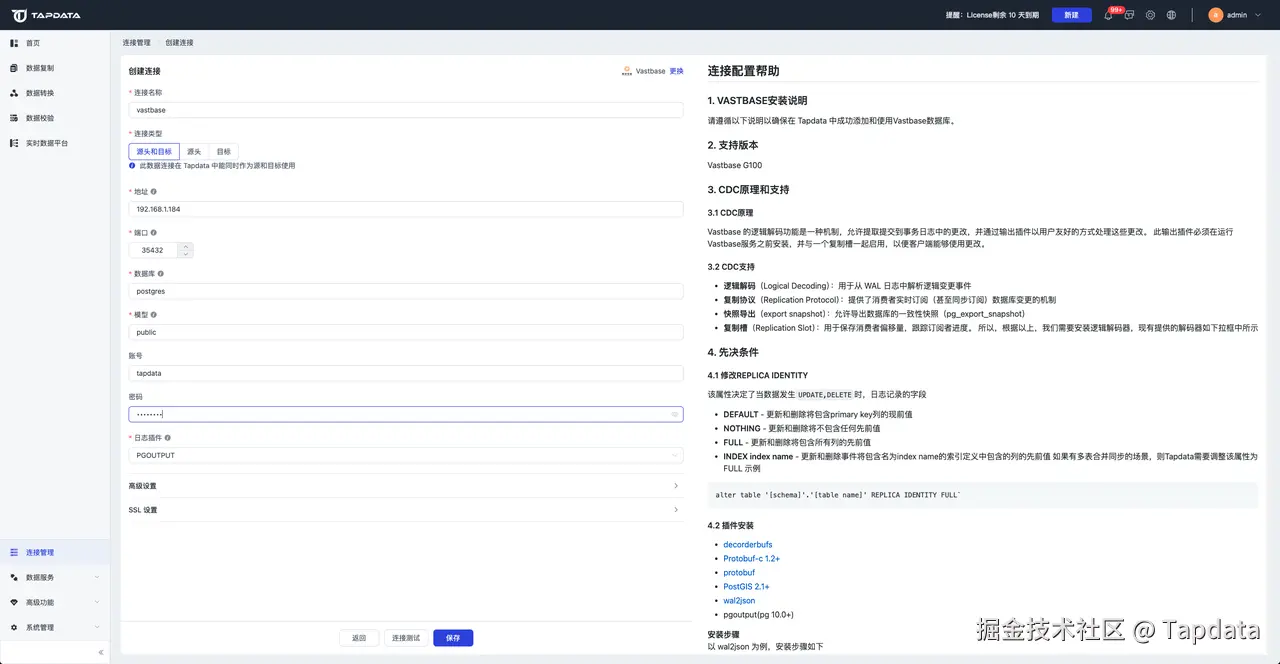This screenshot has width=1280, height=664.
Task: Click the help icon next to 模型
Action: (x=153, y=314)
